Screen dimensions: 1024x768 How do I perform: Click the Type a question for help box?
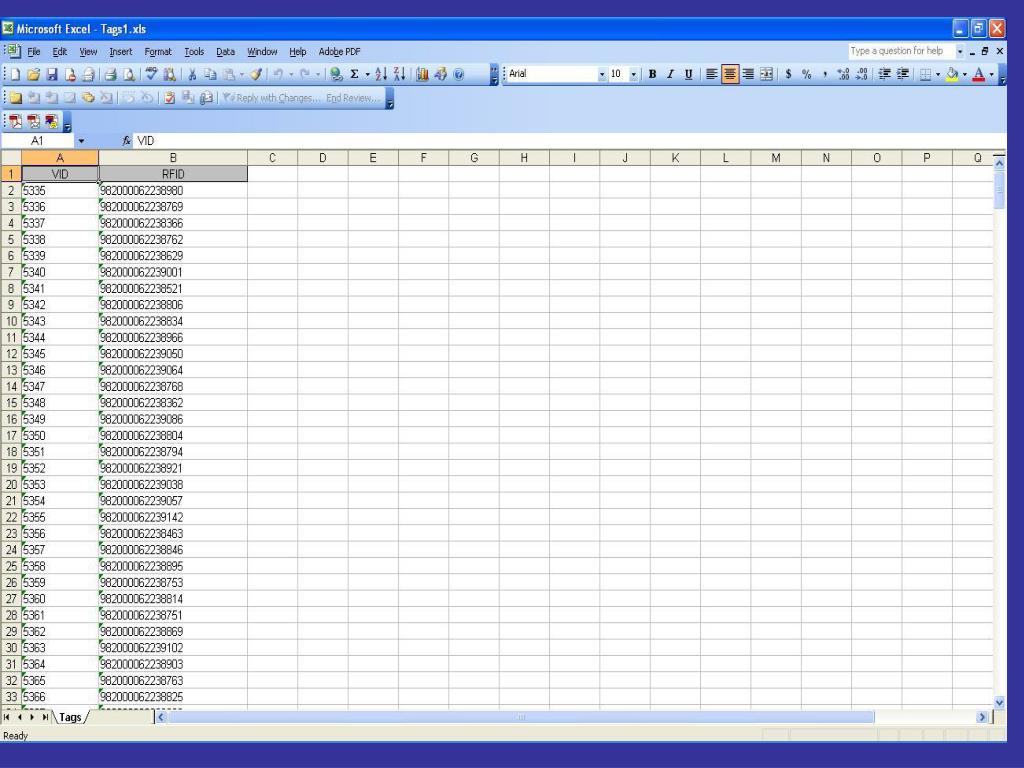point(901,51)
